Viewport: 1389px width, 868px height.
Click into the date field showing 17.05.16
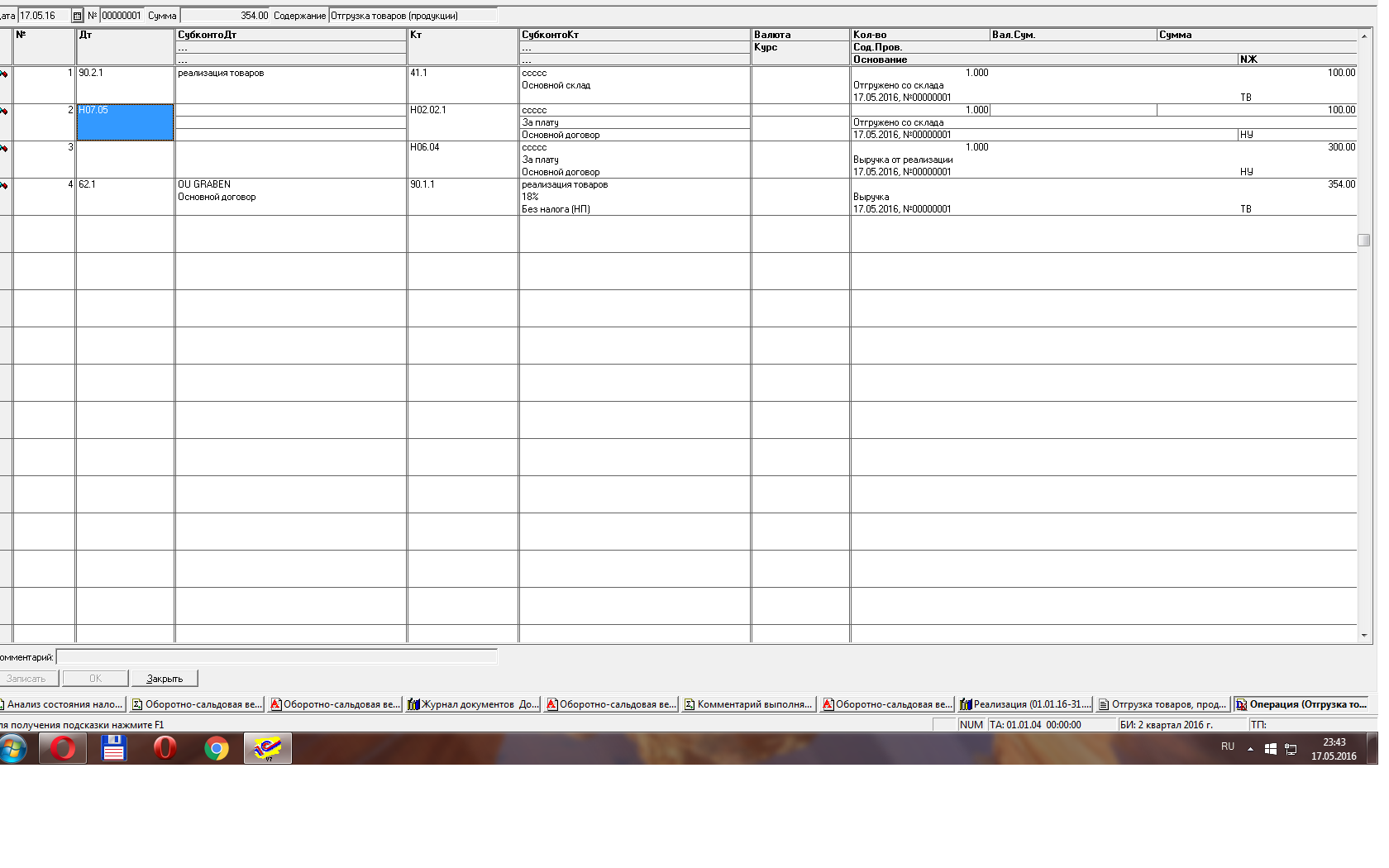click(x=45, y=16)
